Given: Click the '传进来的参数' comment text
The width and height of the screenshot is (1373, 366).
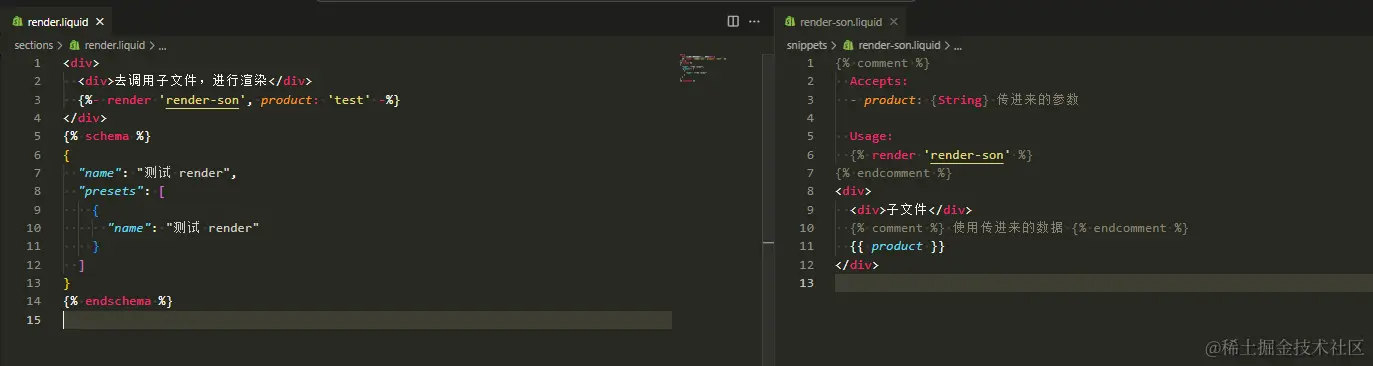Looking at the screenshot, I should 1038,100.
